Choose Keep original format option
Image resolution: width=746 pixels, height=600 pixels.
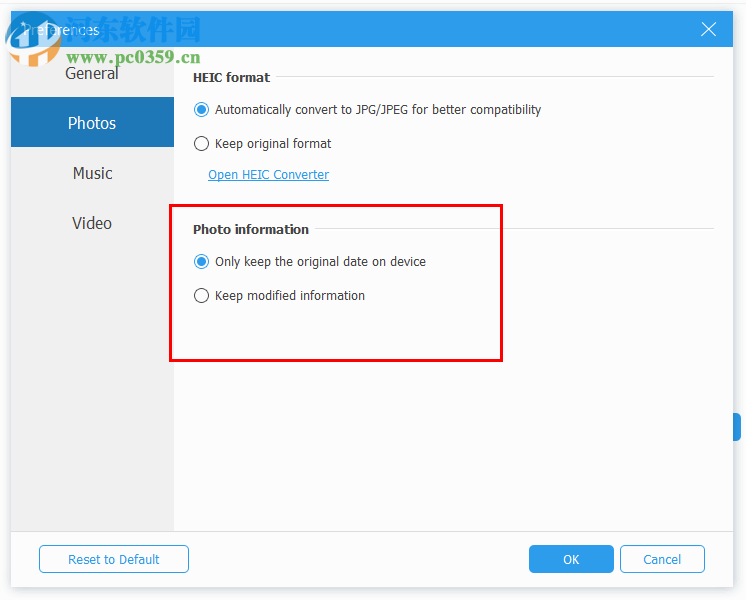[x=202, y=144]
